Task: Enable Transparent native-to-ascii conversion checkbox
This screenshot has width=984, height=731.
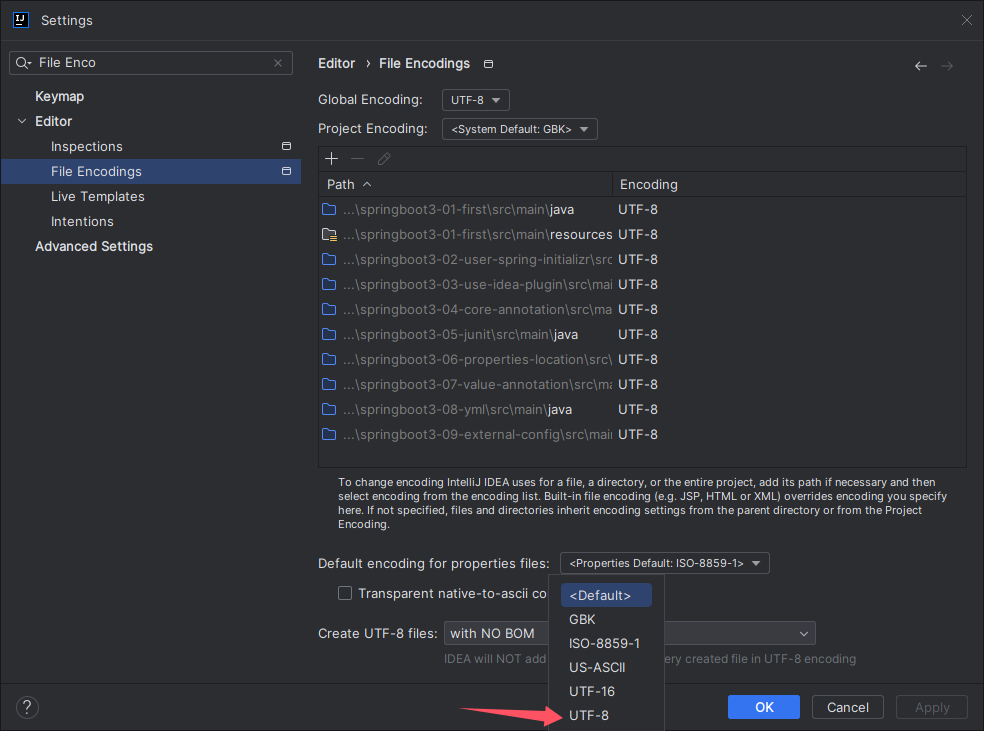Action: point(345,593)
